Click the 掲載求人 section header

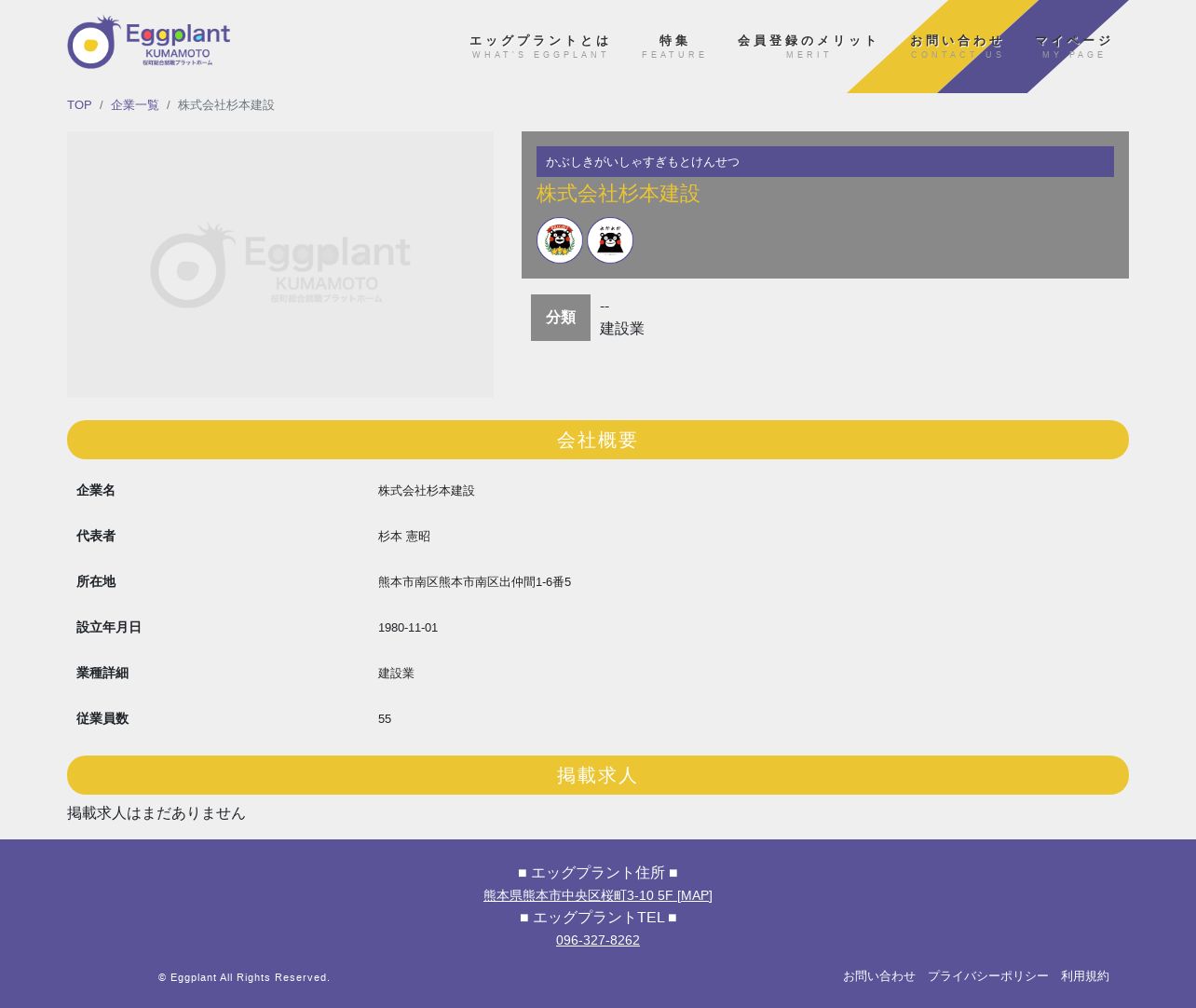(x=598, y=775)
